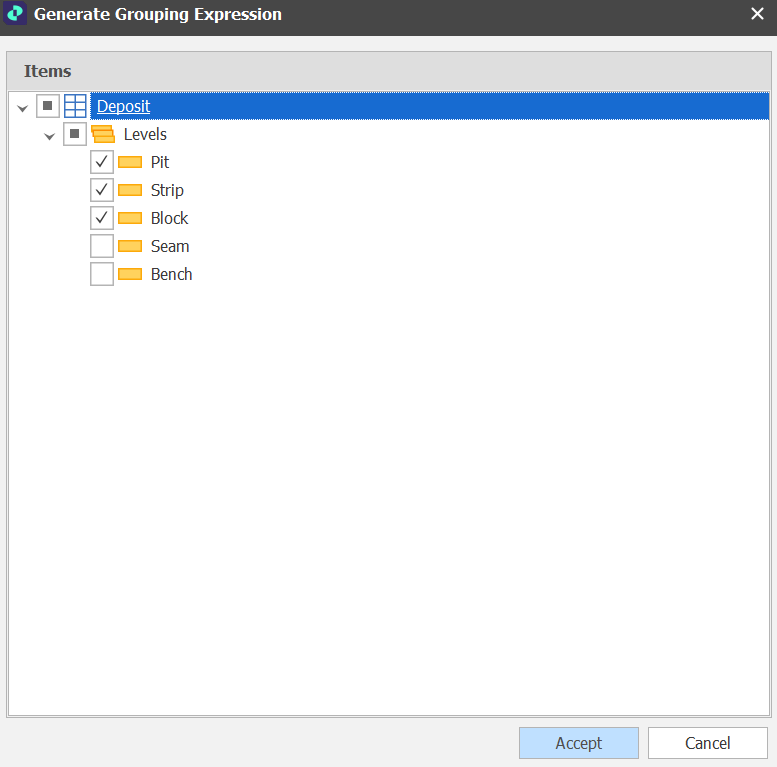777x767 pixels.
Task: Enable the Seam checkbox
Action: [x=102, y=246]
